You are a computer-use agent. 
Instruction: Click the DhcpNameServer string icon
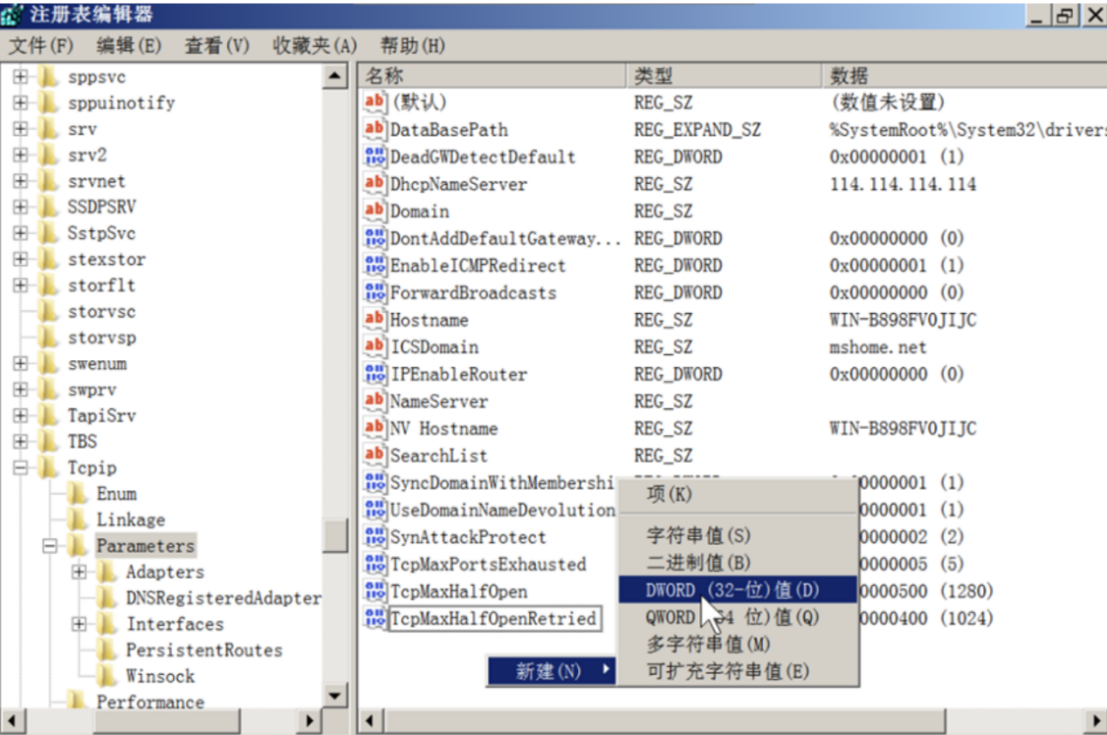pos(374,184)
